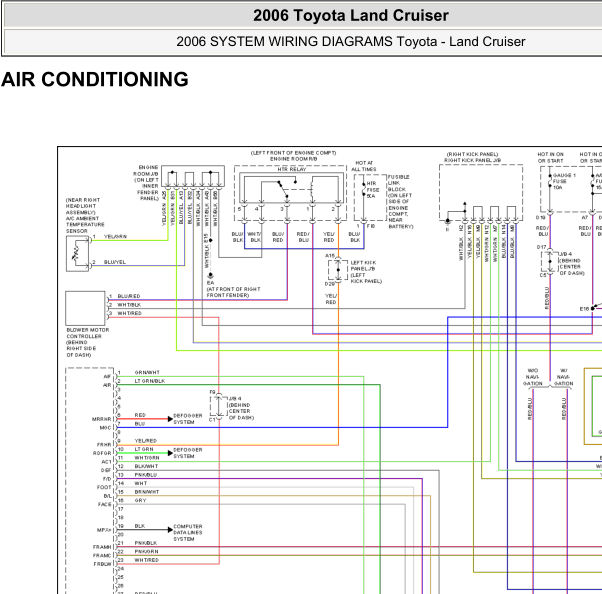Select the 'BLU/YEL' label at the ambient sensor

click(x=115, y=262)
